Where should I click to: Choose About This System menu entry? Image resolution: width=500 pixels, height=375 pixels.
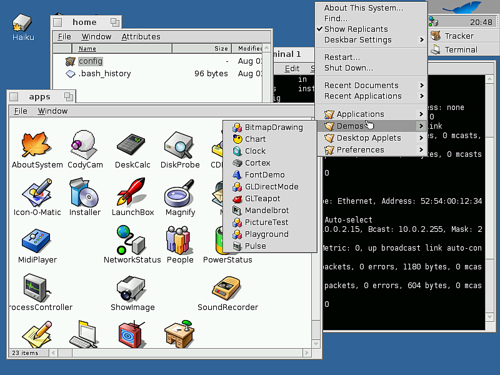point(371,8)
